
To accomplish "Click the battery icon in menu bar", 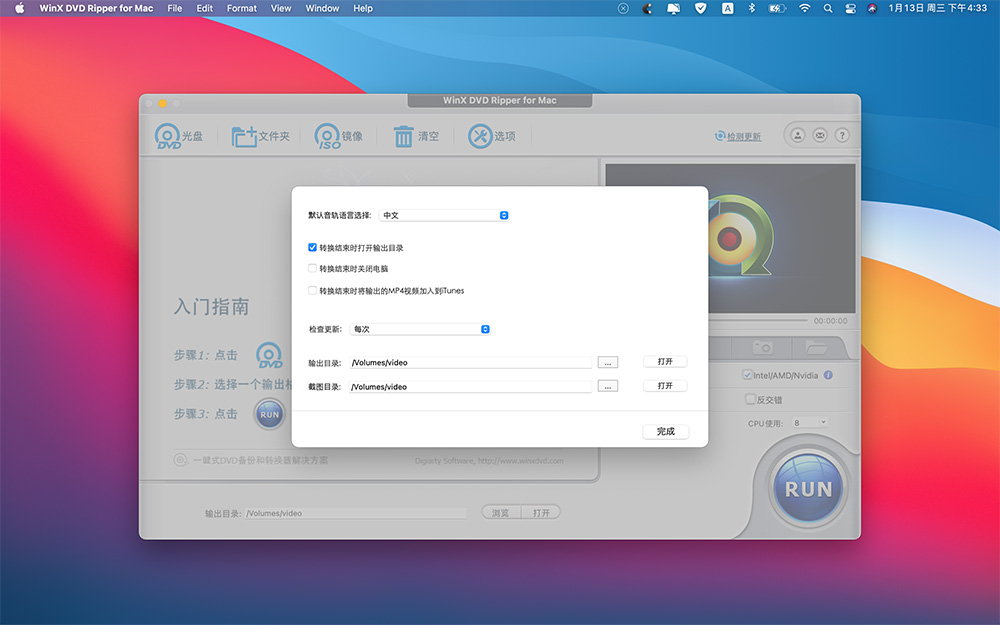I will click(777, 8).
